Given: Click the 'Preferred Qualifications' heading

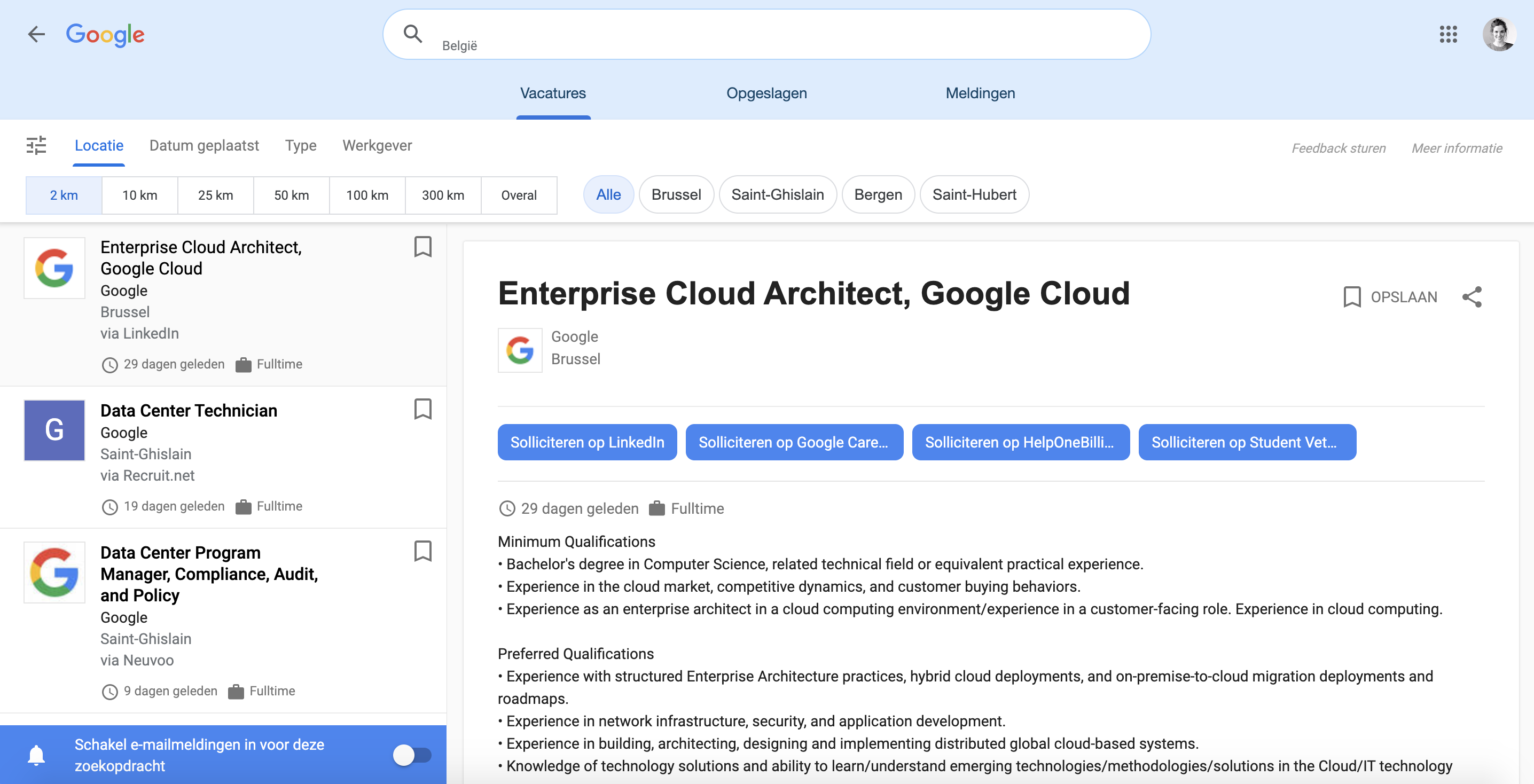Looking at the screenshot, I should coord(575,654).
